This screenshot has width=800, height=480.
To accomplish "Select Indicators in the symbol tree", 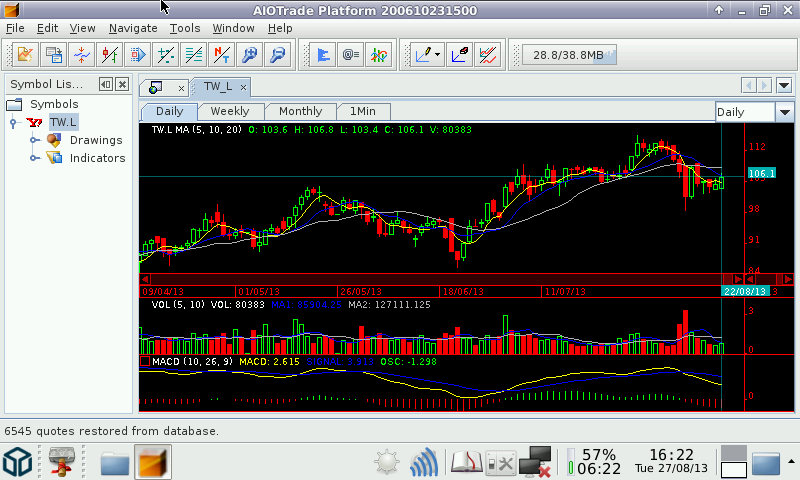I will pyautogui.click(x=97, y=158).
